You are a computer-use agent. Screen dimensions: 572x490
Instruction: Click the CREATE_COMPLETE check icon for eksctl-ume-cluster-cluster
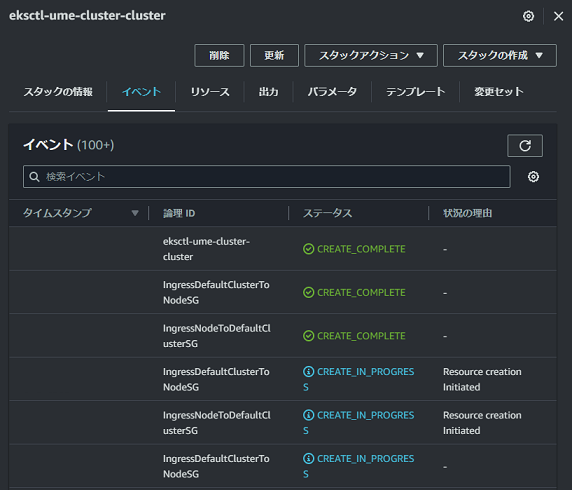coord(308,249)
